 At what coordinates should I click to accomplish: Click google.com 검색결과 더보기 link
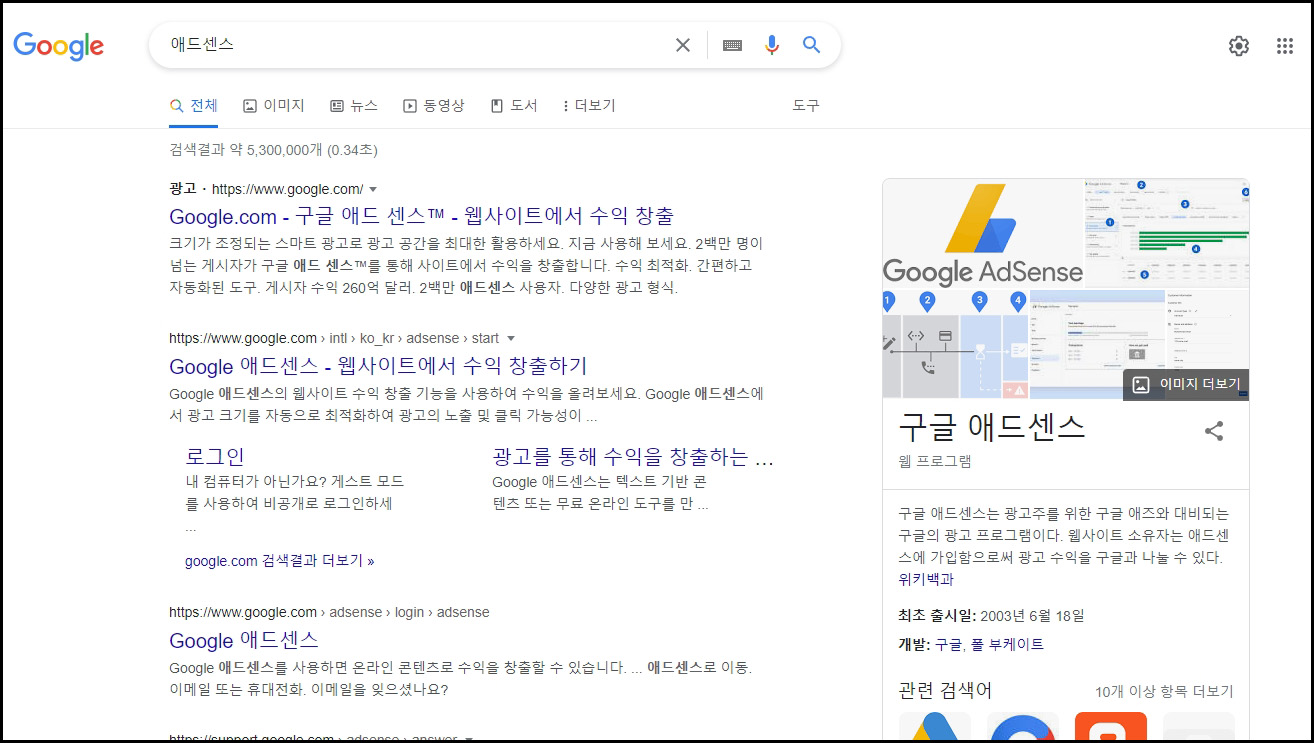tap(279, 561)
